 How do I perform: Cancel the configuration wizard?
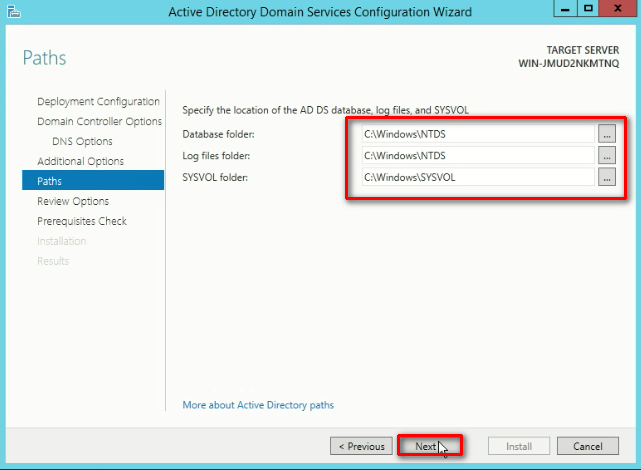coord(588,446)
